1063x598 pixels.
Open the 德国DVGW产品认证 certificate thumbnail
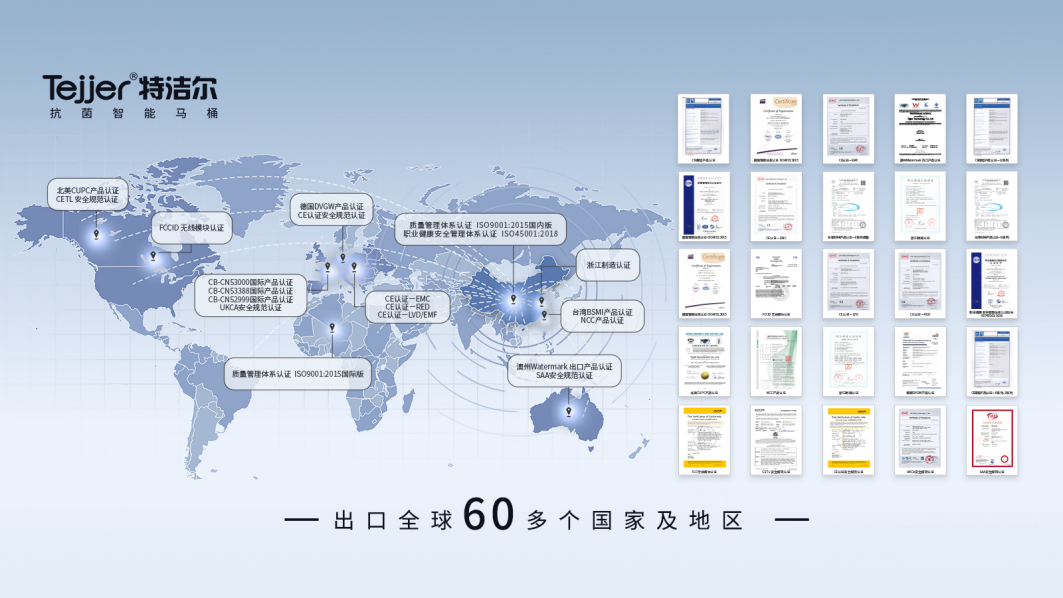920,362
